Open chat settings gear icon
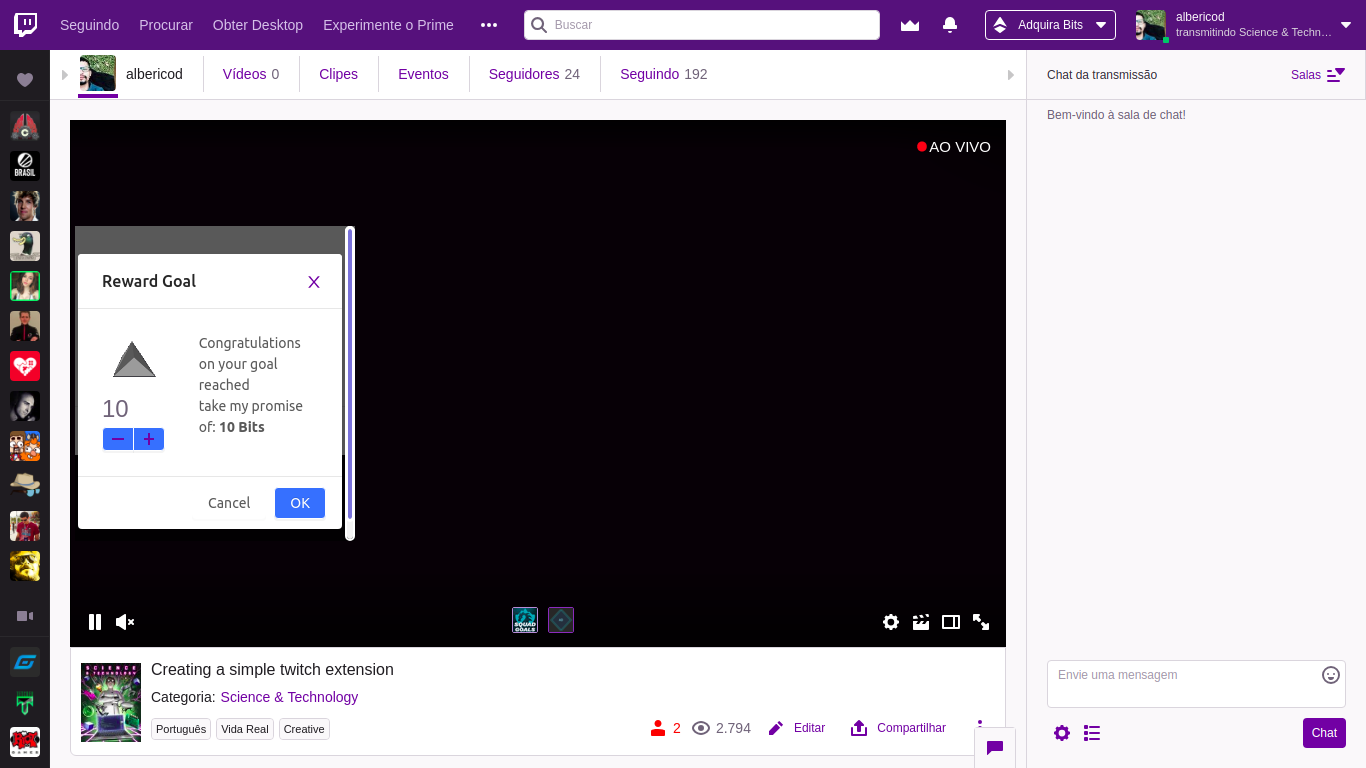Image resolution: width=1366 pixels, height=768 pixels. click(1062, 733)
